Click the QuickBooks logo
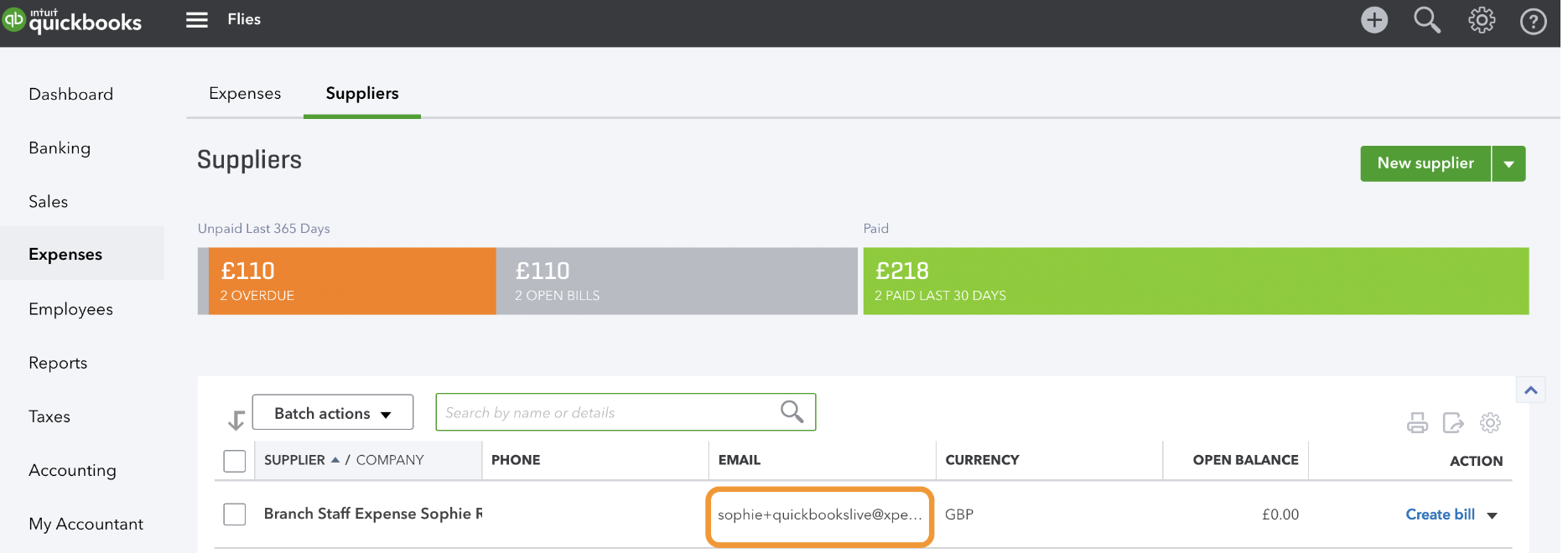The height and width of the screenshot is (553, 1568). point(72,20)
